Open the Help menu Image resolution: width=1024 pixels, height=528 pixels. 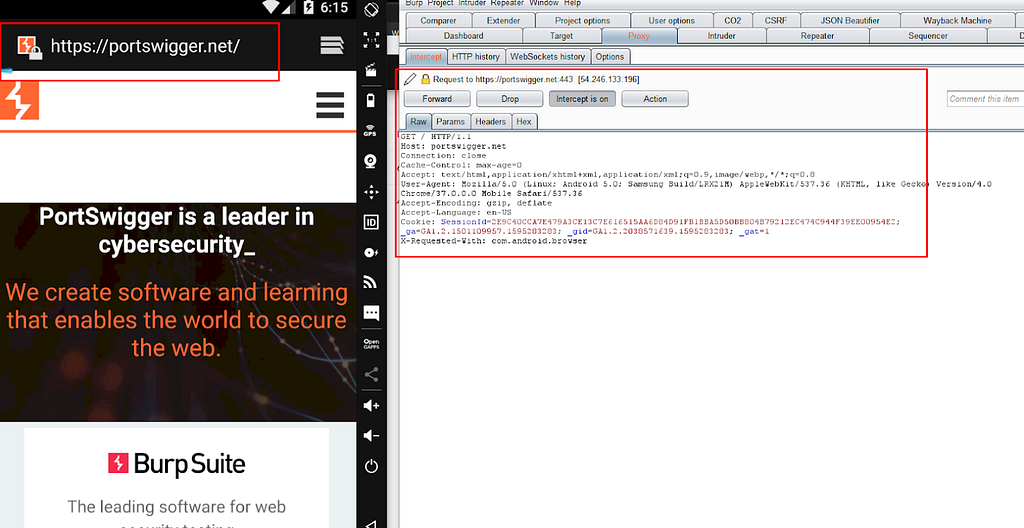572,3
